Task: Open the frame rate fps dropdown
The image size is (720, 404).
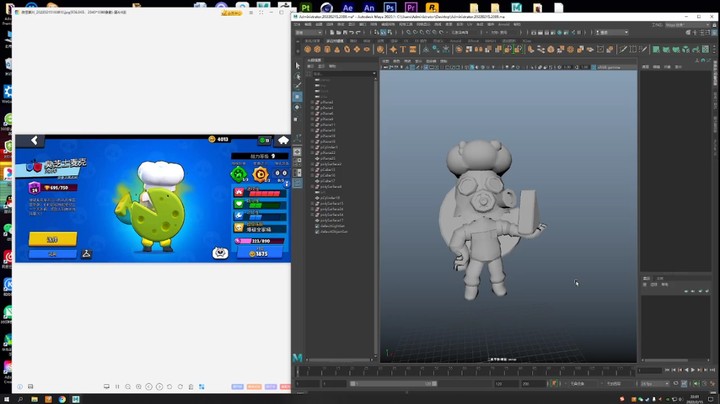Action: (x=655, y=383)
